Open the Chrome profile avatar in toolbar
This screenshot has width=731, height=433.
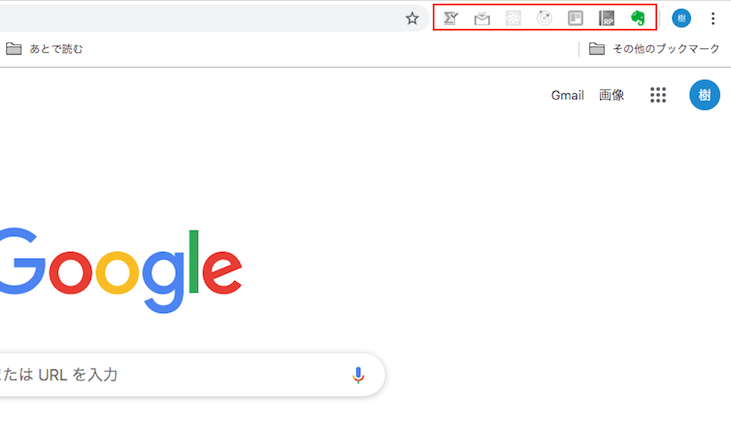pos(681,18)
